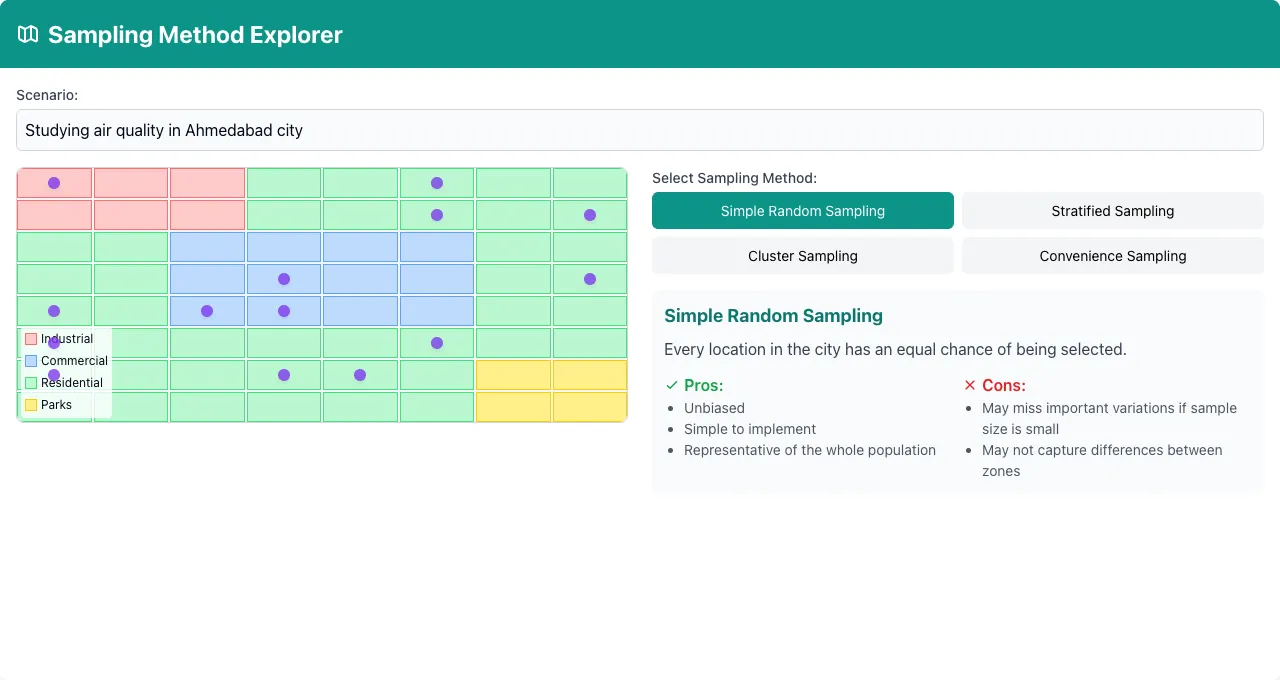The image size is (1280, 680).
Task: Pick the Convenience Sampling option
Action: pos(1113,256)
